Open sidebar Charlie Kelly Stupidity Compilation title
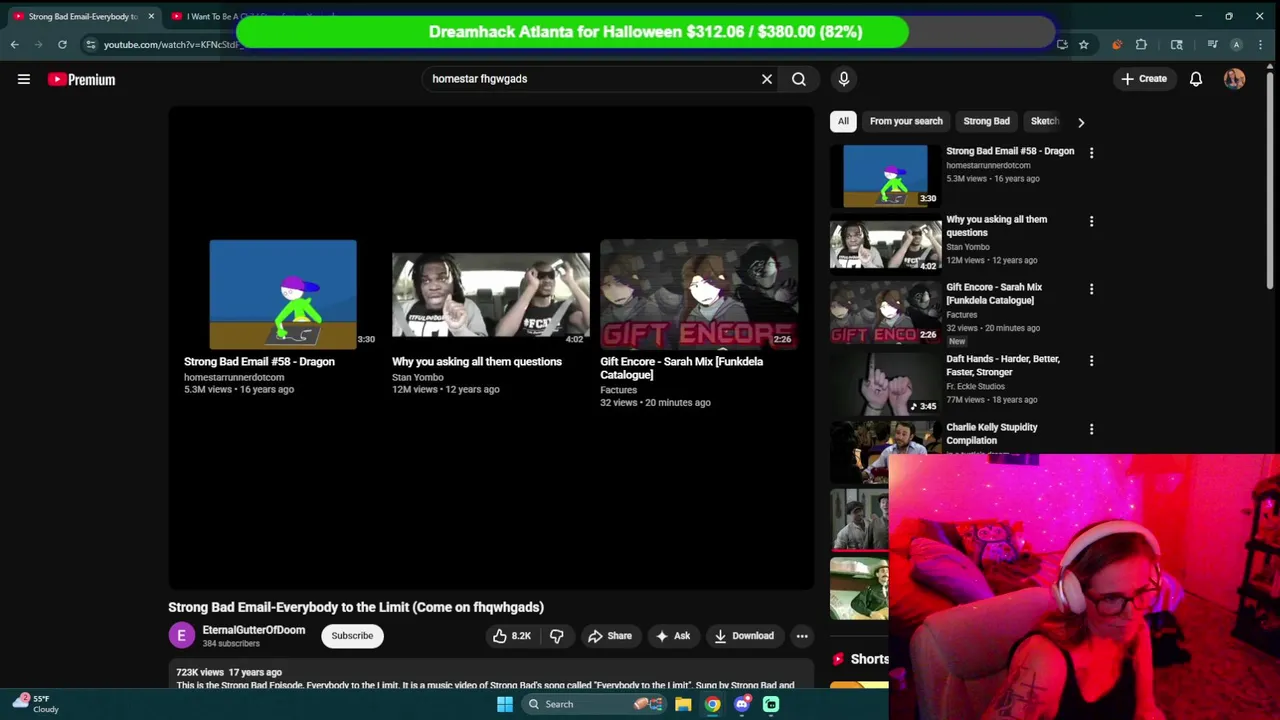This screenshot has width=1280, height=720. point(992,434)
